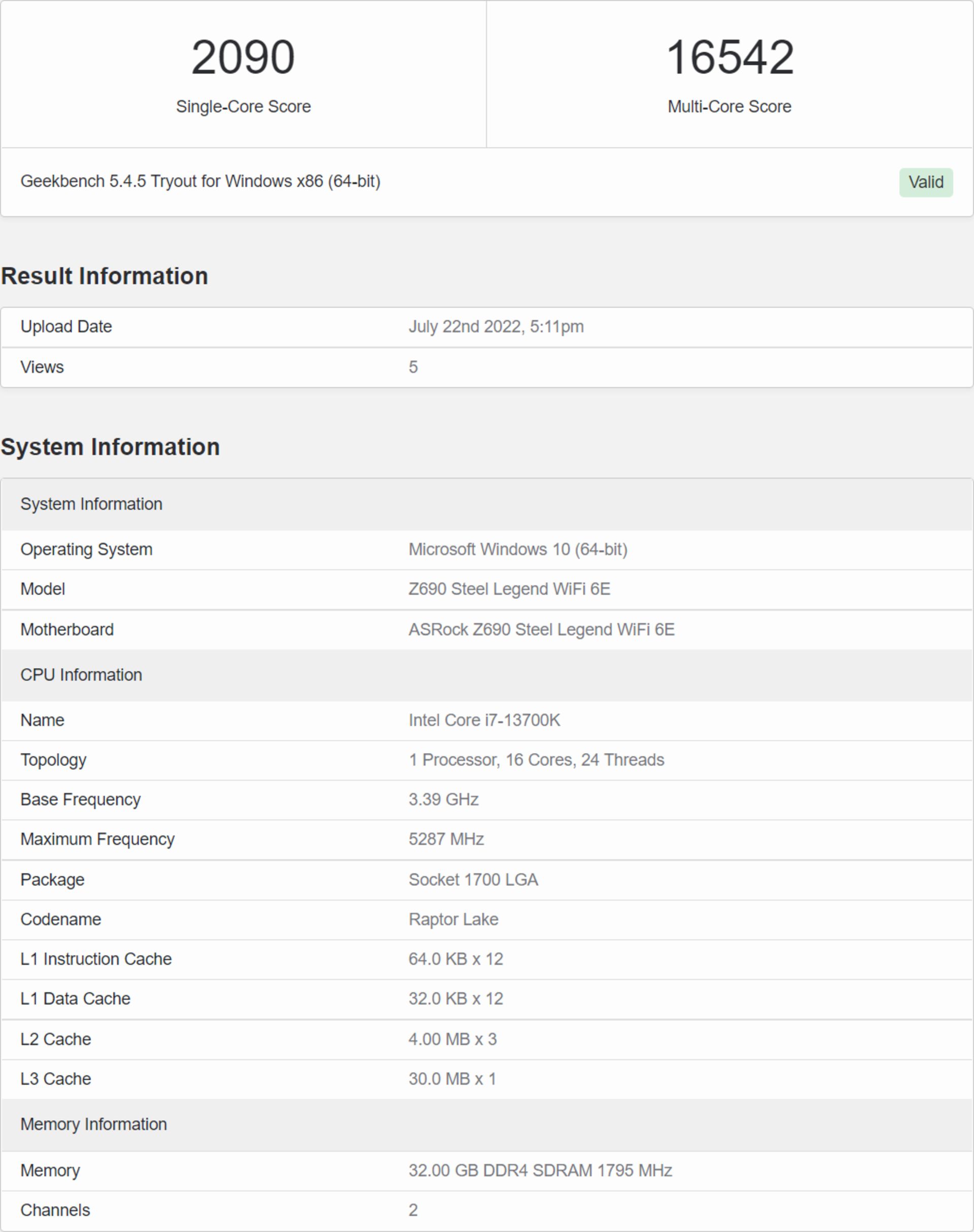Click the Views count value
The image size is (974, 1232).
(x=413, y=367)
